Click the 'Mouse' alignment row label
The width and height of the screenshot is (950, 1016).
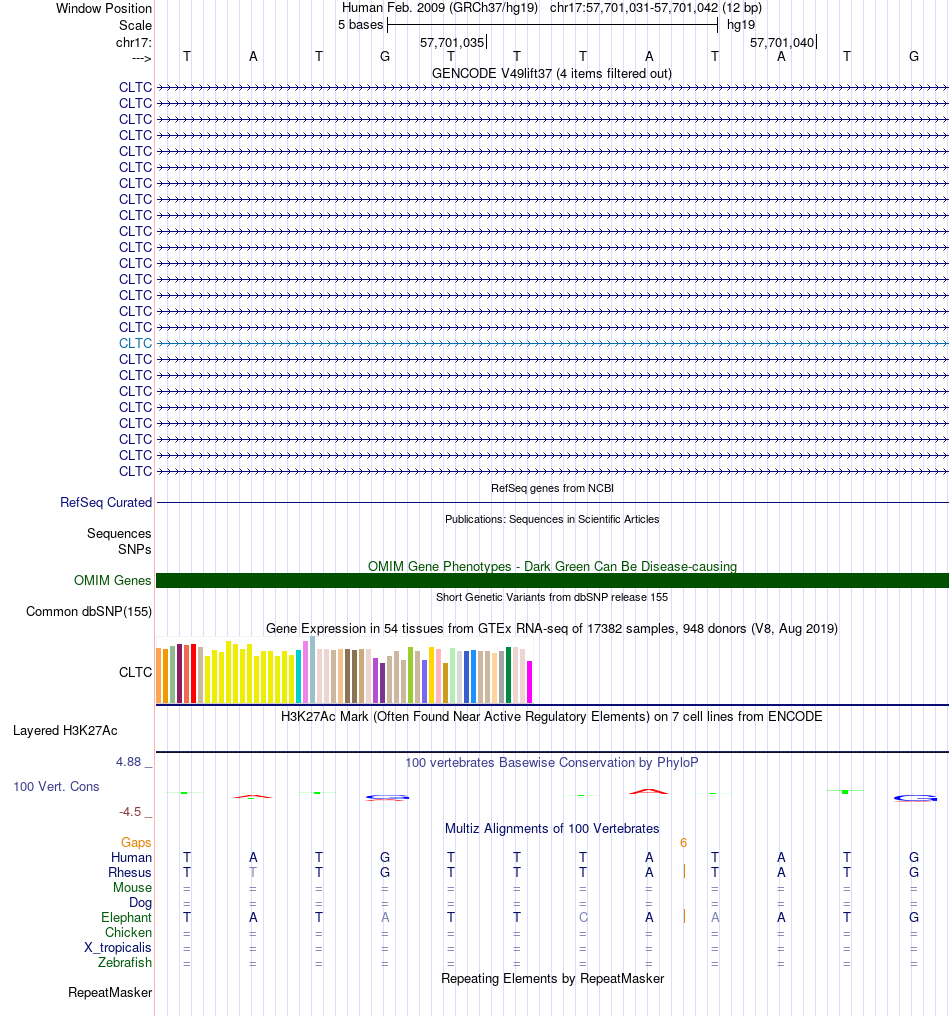[132, 887]
